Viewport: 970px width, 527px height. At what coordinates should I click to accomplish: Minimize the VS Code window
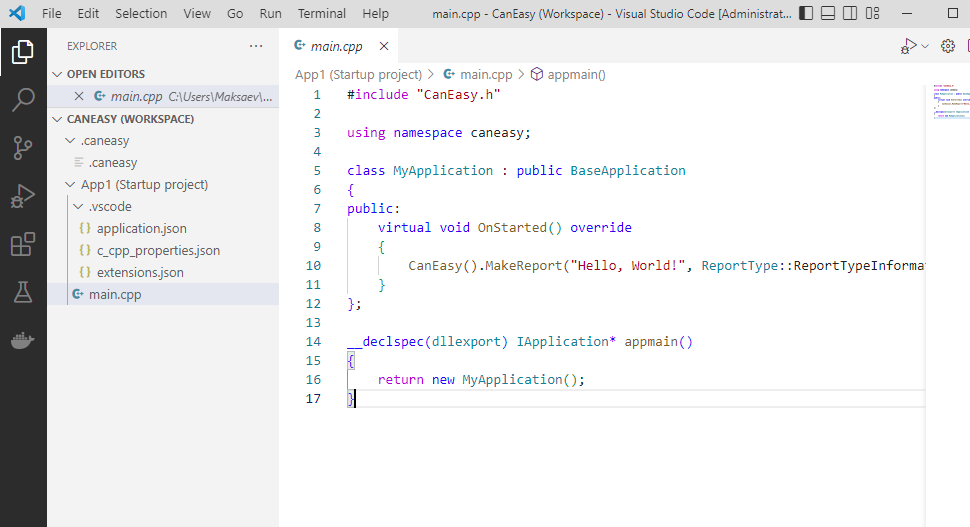[907, 13]
